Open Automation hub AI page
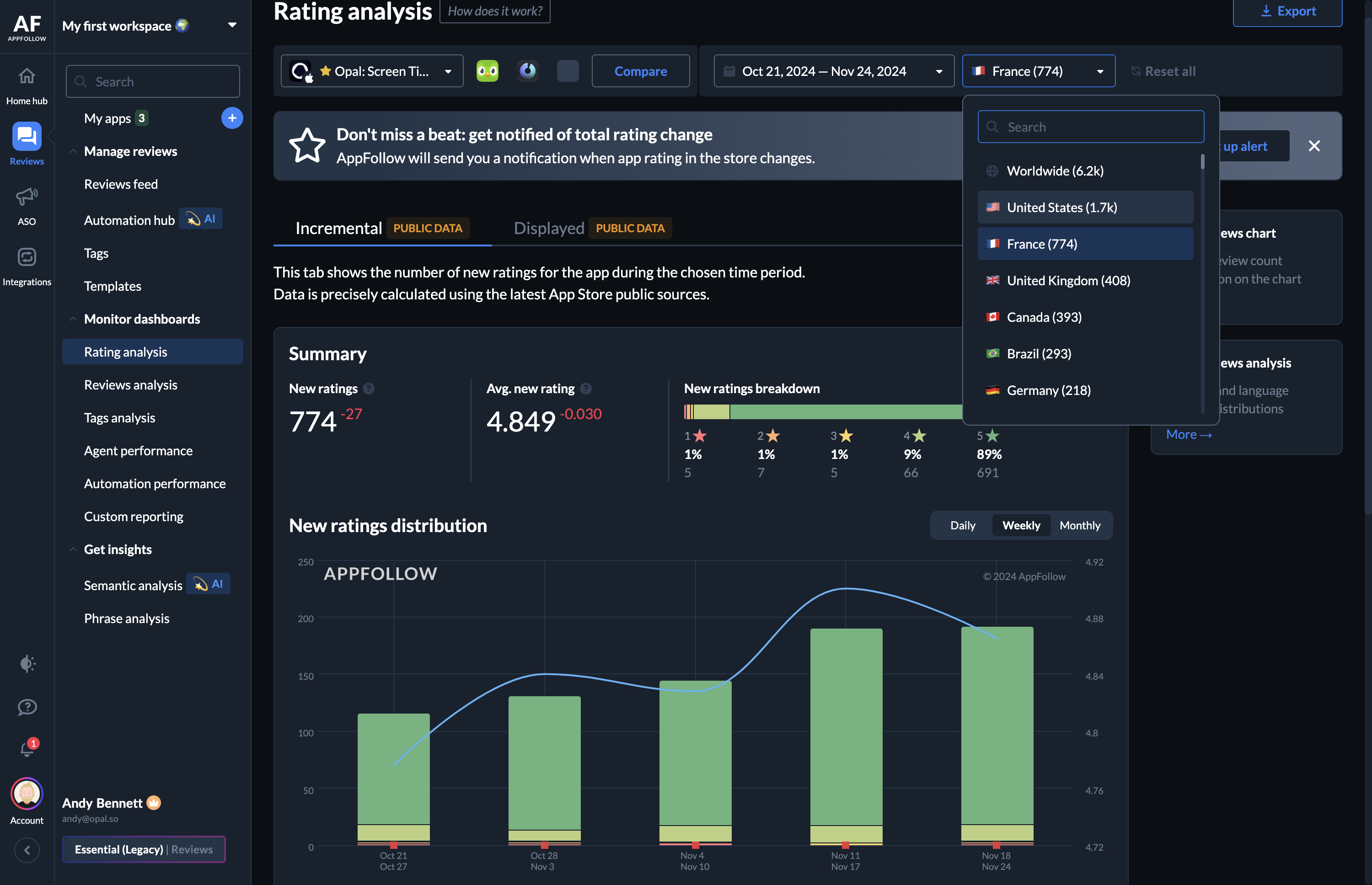The image size is (1372, 885). [152, 219]
